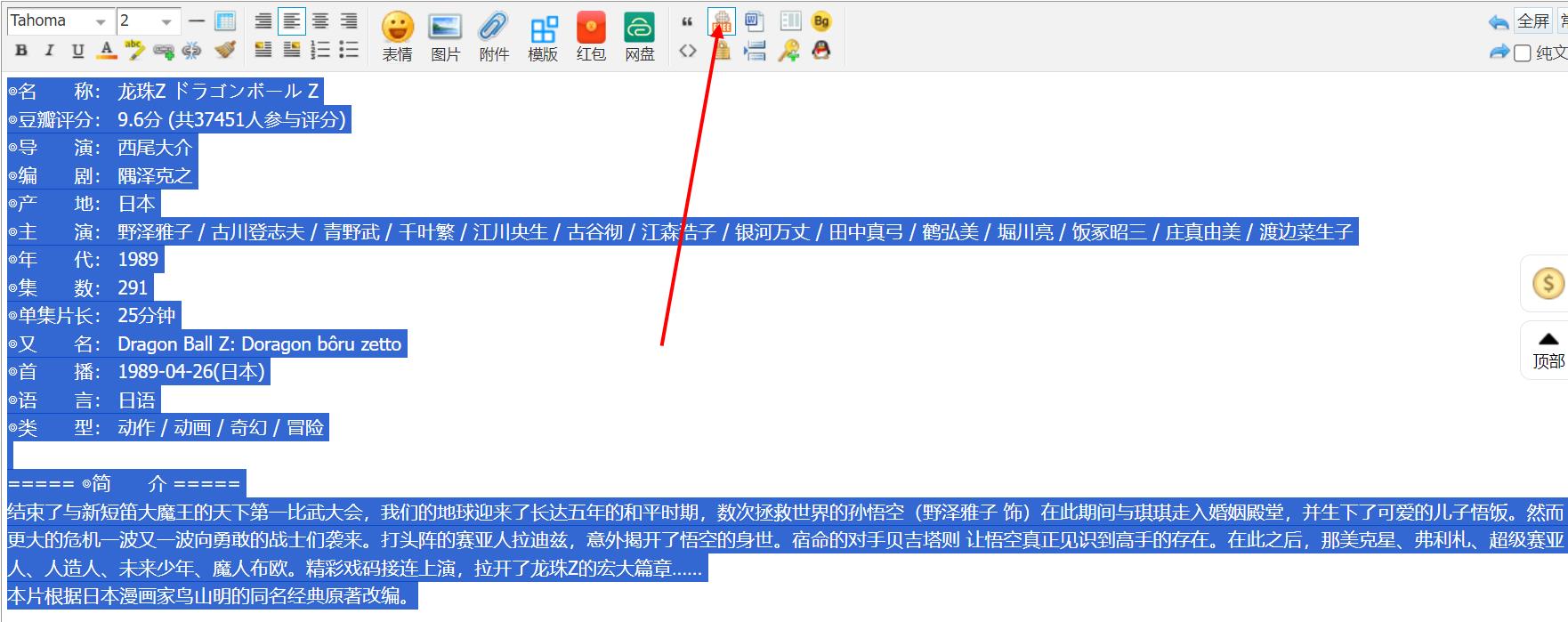Screen dimensions: 1568x622
Task: Click the 单集片长: 25分钟 line
Action: 94,316
